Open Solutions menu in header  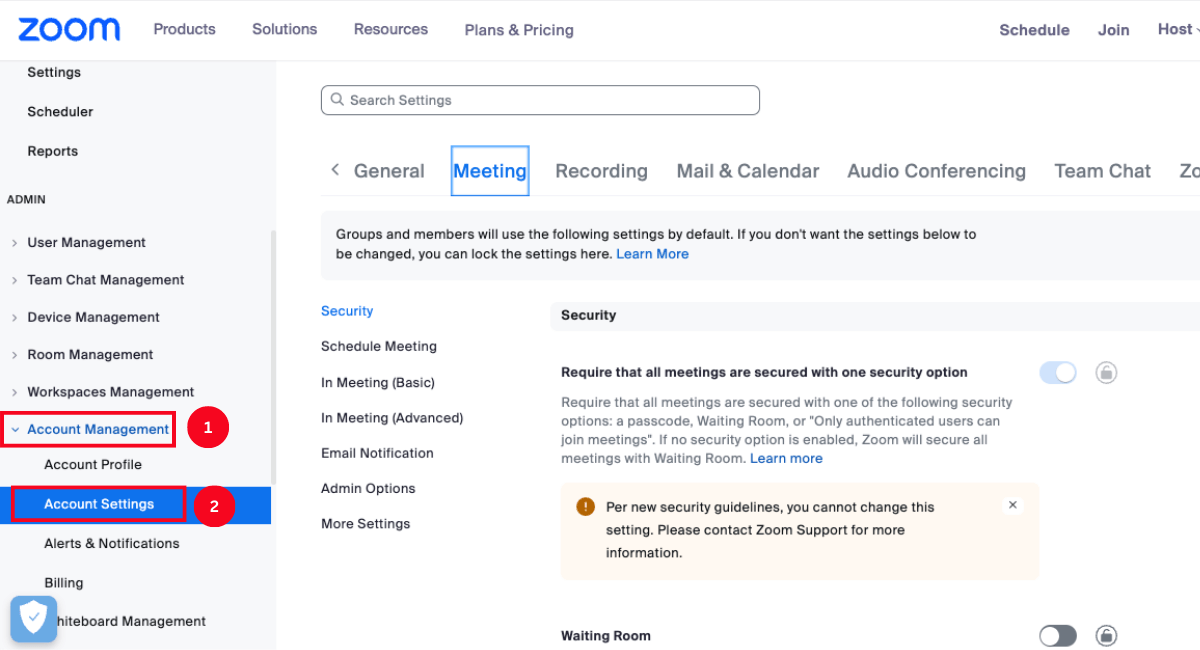tap(284, 29)
